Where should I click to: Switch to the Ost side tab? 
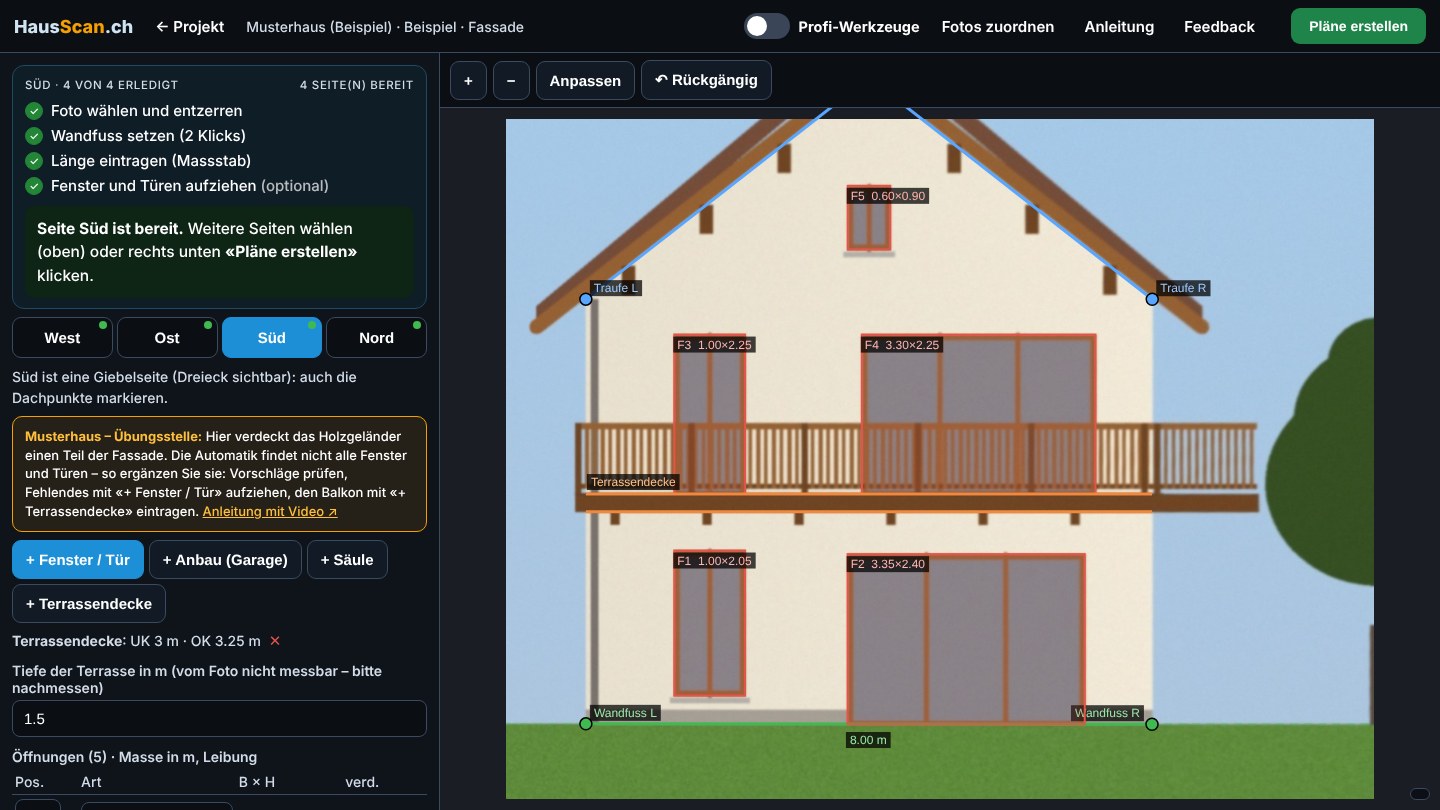(x=167, y=338)
